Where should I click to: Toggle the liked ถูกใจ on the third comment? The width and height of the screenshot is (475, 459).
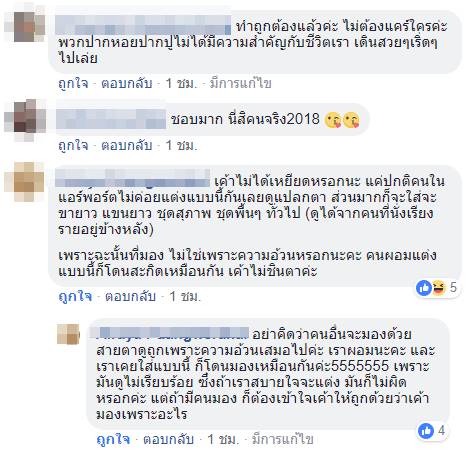click(75, 296)
